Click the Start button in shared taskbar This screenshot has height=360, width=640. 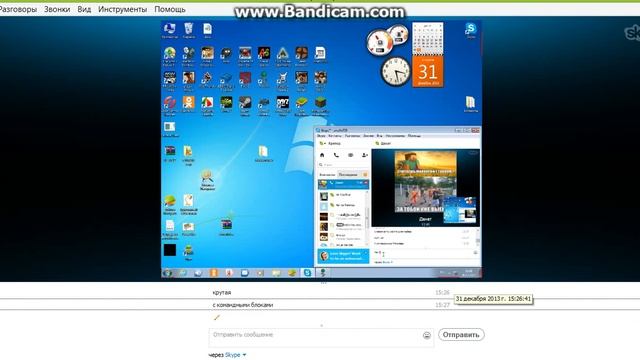pyautogui.click(x=167, y=273)
